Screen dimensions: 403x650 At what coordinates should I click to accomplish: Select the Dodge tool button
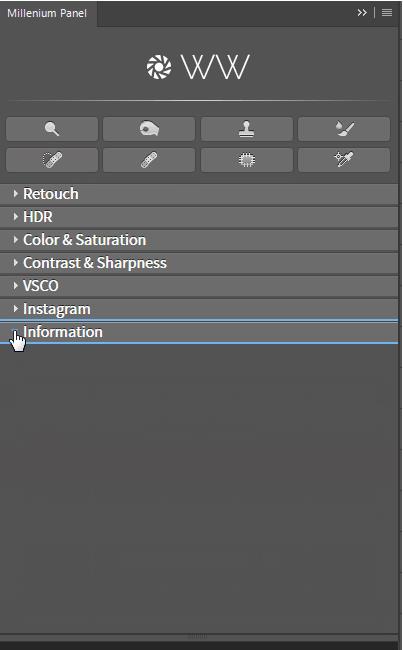pyautogui.click(x=52, y=129)
